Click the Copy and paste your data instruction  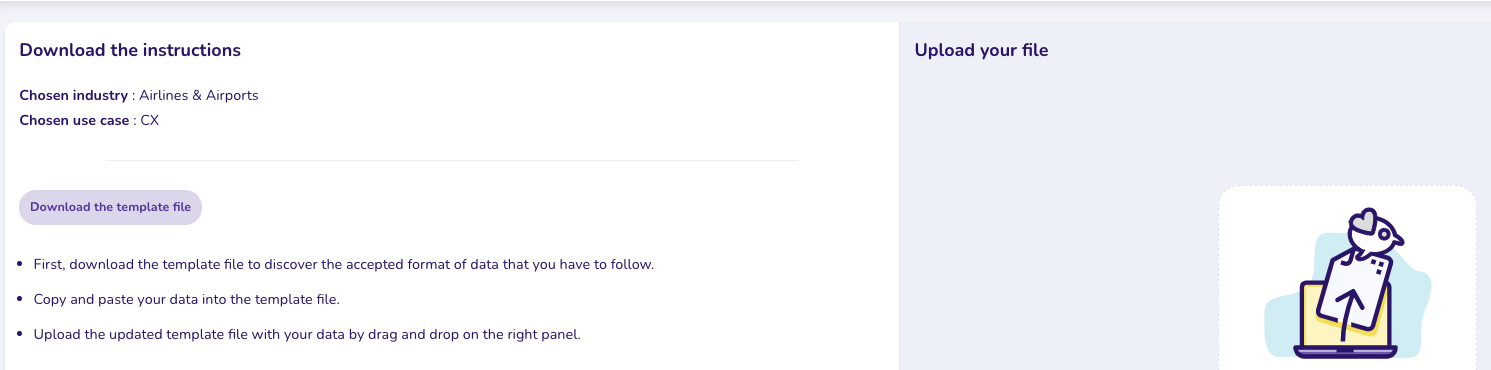tap(187, 299)
